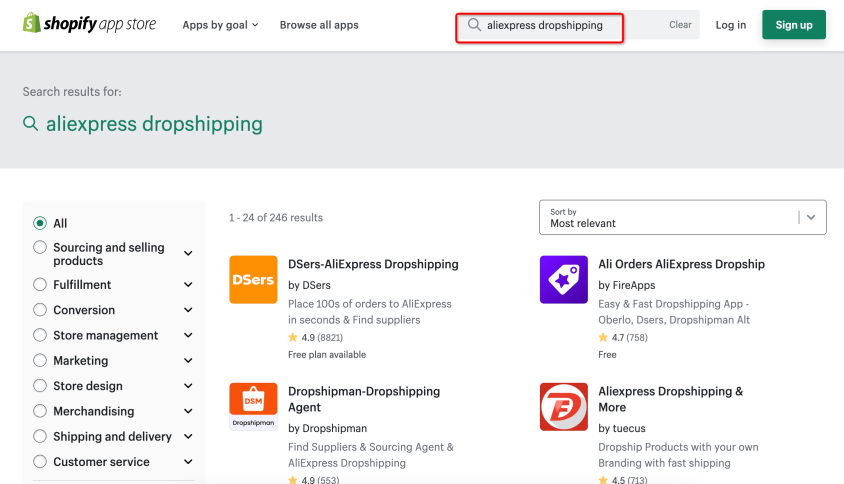The image size is (844, 484).
Task: Open the DSers orange app icon
Action: [x=253, y=279]
